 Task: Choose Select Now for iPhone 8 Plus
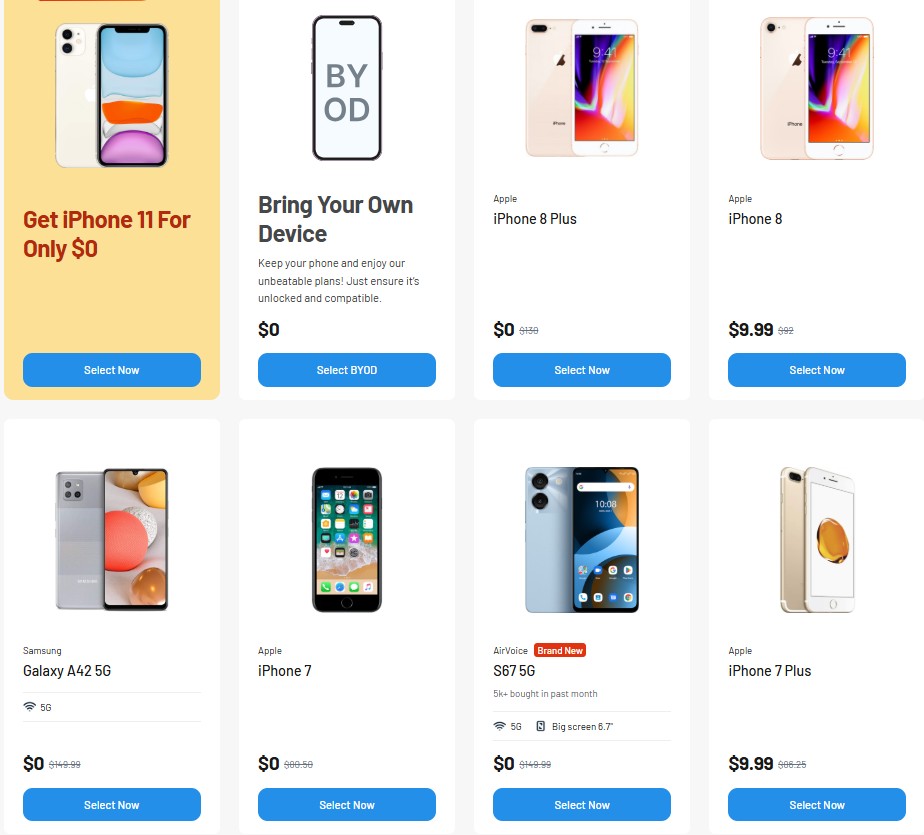pyautogui.click(x=582, y=370)
